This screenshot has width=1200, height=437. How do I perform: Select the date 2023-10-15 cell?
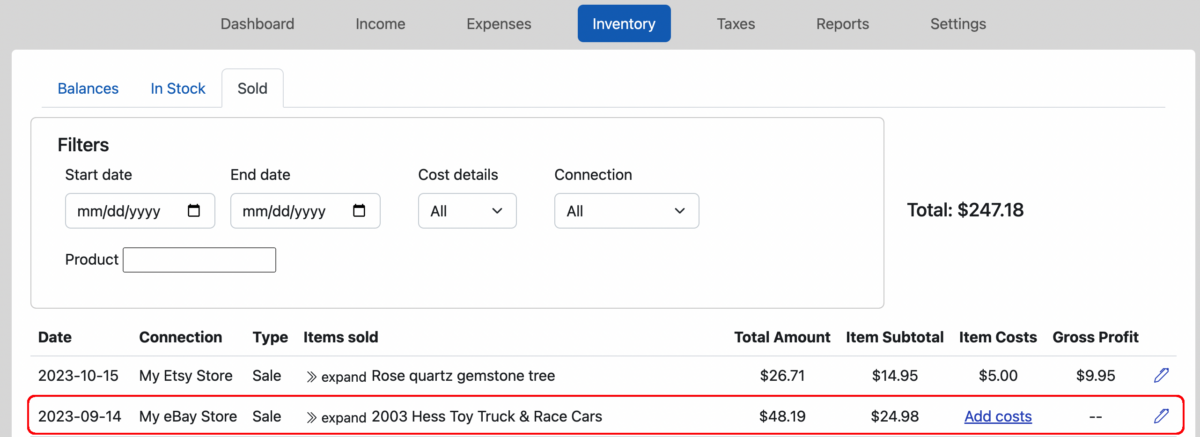[x=78, y=376]
